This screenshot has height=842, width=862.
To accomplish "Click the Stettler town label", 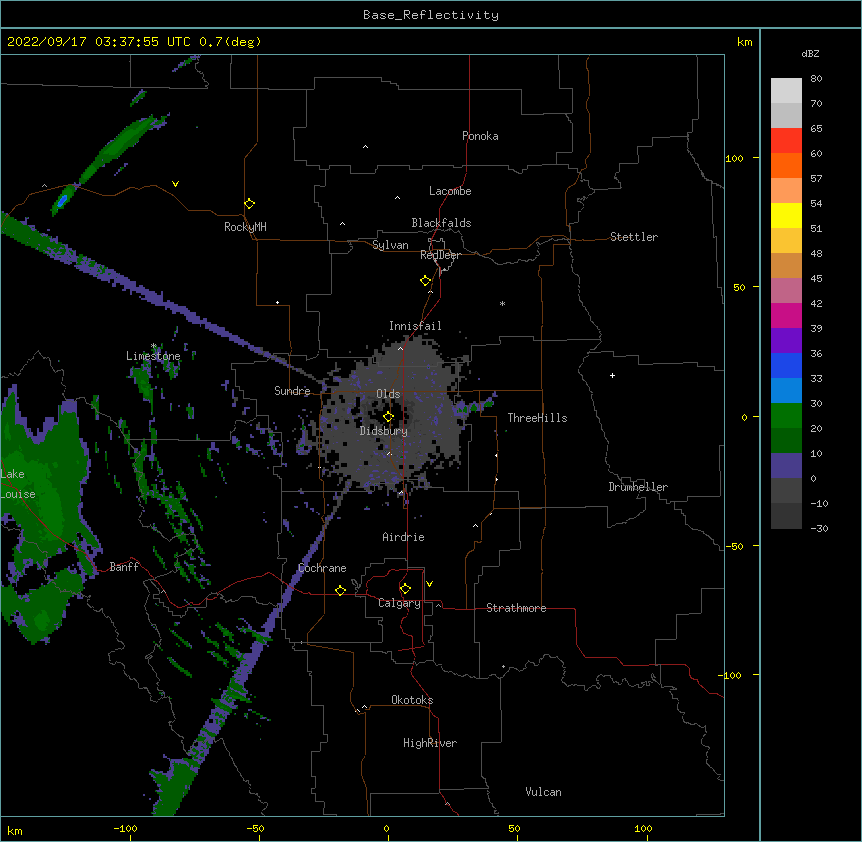I will point(633,237).
